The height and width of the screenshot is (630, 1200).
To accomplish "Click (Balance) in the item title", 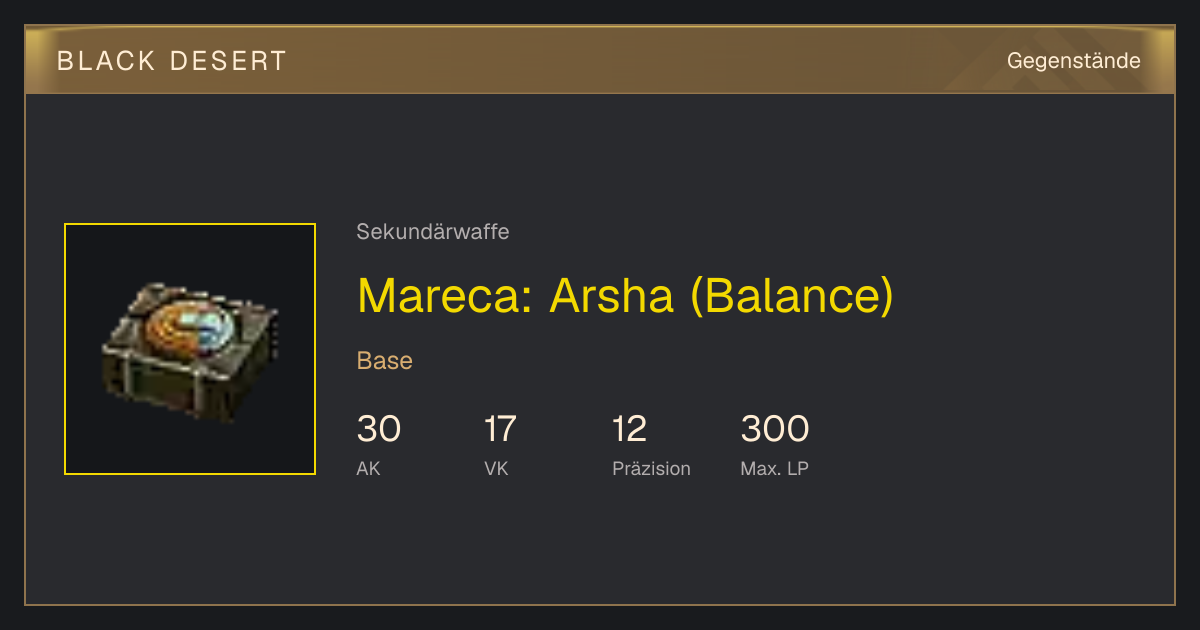I will (x=792, y=296).
